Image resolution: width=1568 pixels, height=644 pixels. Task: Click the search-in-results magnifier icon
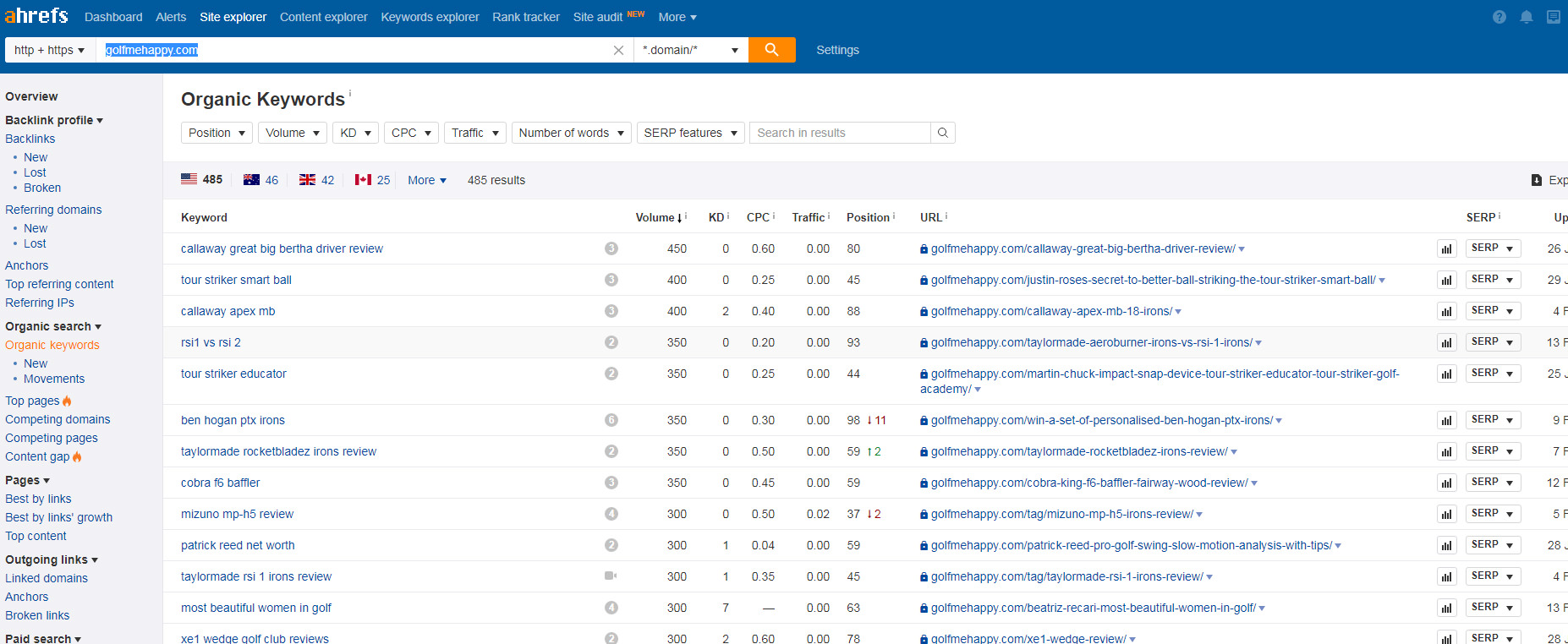942,133
